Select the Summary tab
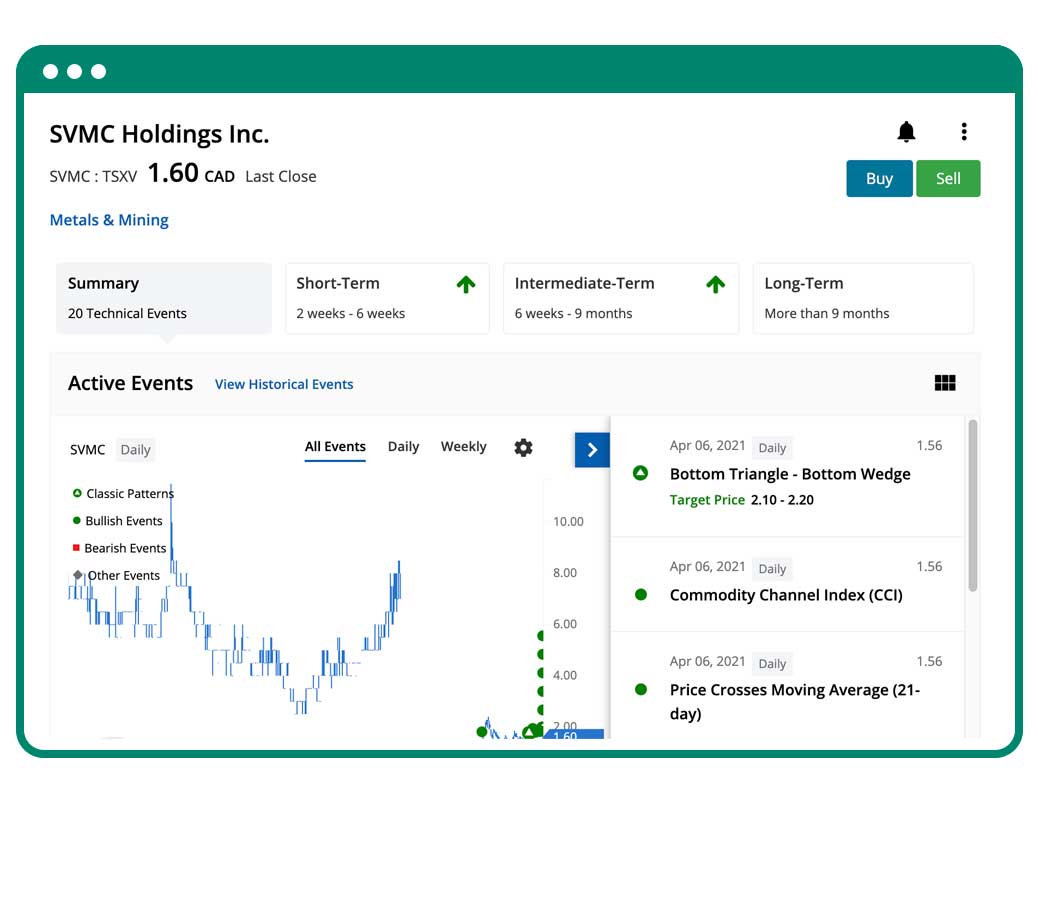1038x900 pixels. [164, 298]
